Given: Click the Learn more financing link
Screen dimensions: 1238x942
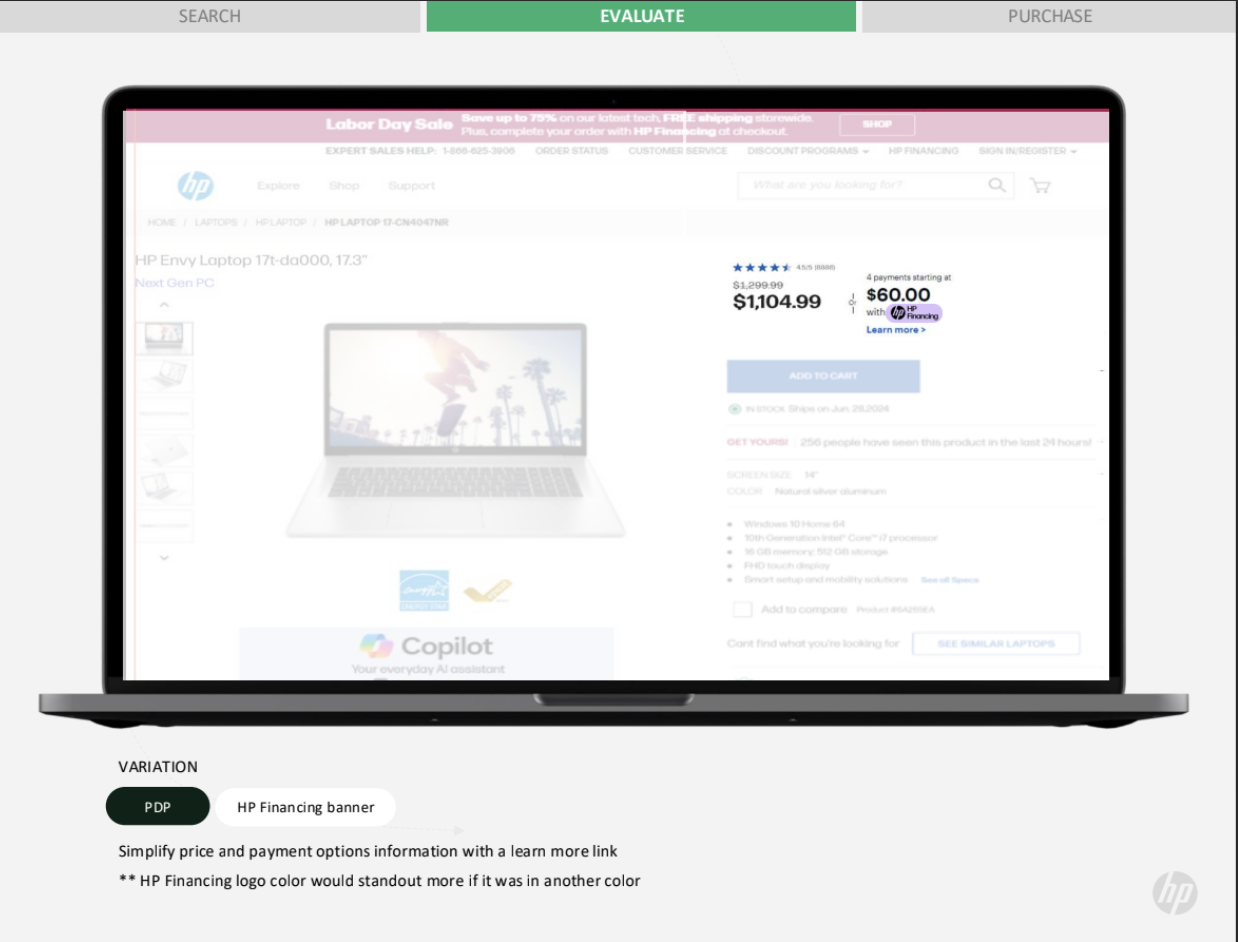Looking at the screenshot, I should click(895, 330).
